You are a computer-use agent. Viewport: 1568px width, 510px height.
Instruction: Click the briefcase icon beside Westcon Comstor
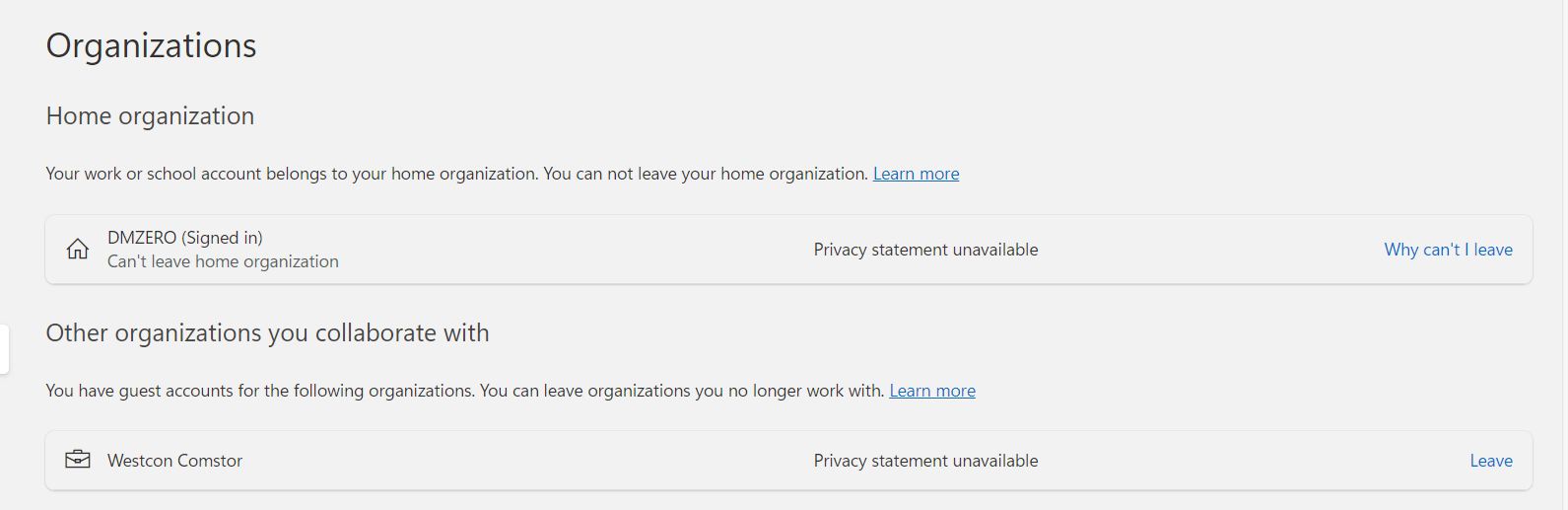click(77, 460)
